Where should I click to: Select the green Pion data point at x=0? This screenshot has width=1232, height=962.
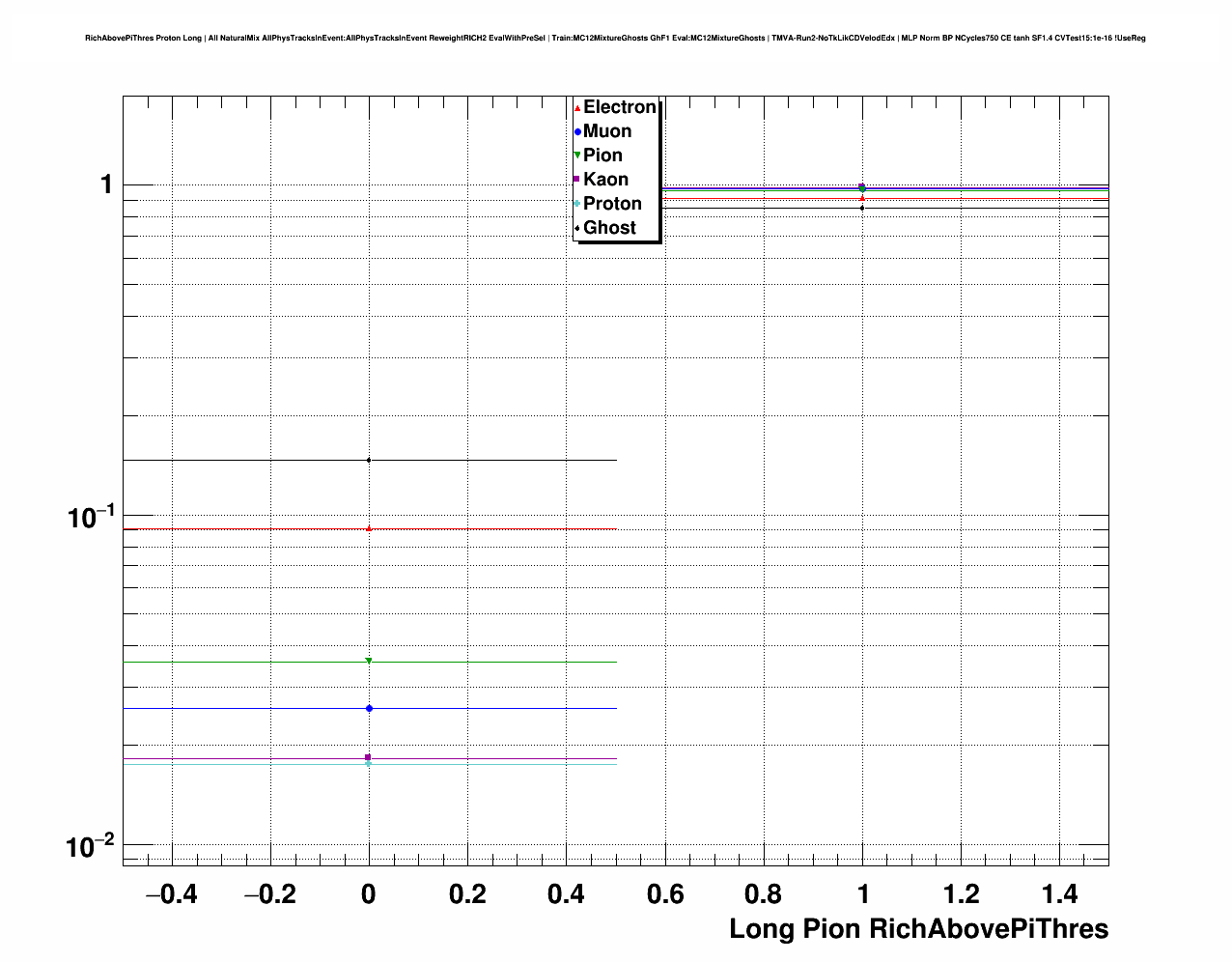click(x=369, y=661)
